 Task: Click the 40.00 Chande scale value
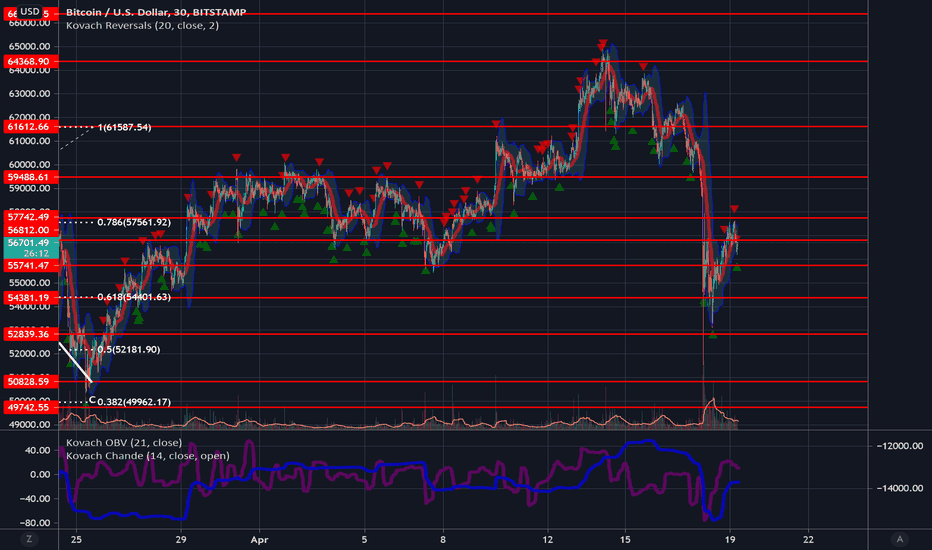pyautogui.click(x=37, y=450)
